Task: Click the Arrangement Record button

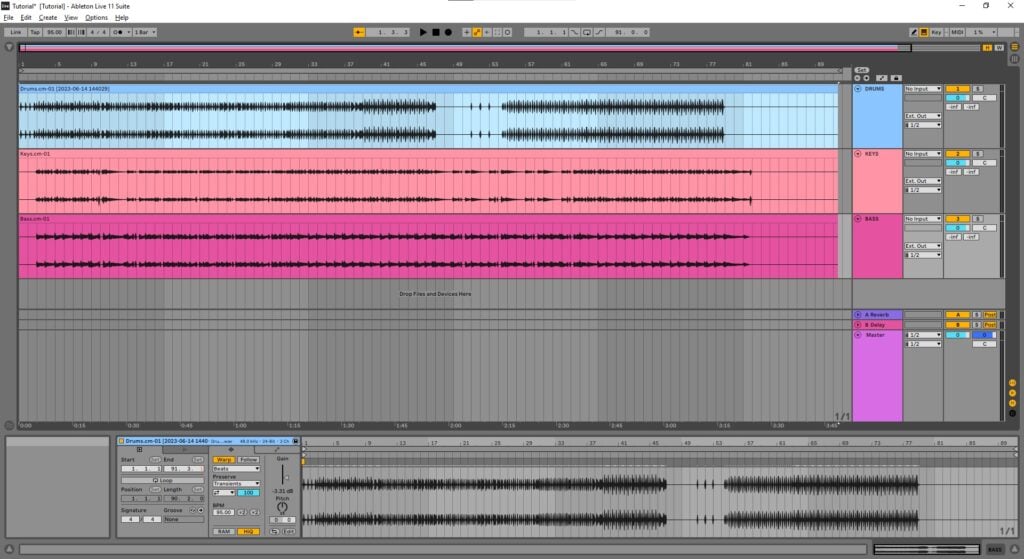Action: tap(448, 32)
